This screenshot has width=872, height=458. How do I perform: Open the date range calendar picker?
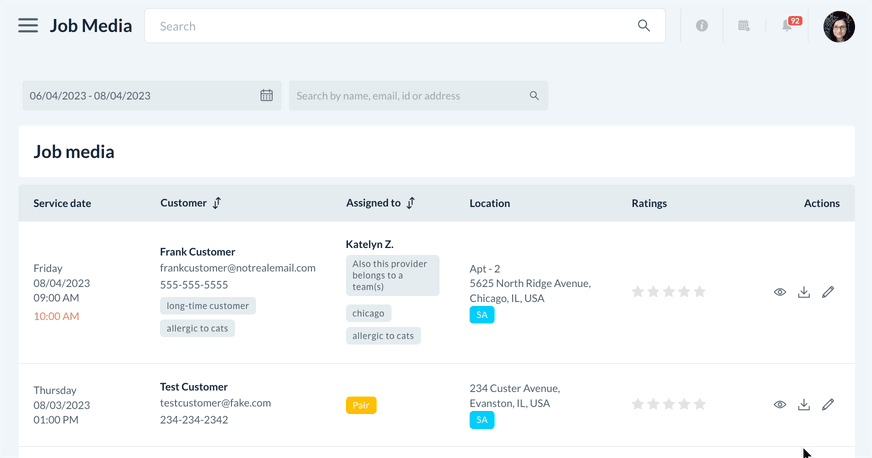coord(267,96)
